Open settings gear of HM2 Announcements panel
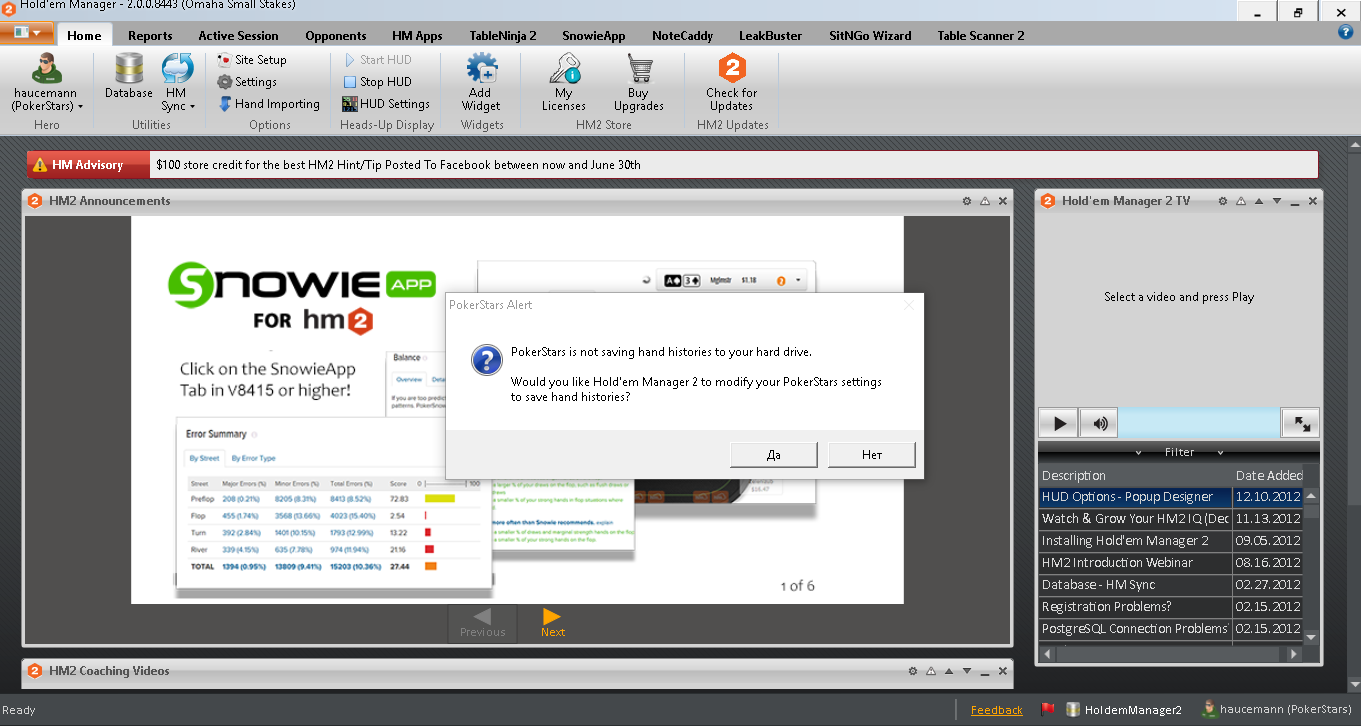 pos(967,201)
